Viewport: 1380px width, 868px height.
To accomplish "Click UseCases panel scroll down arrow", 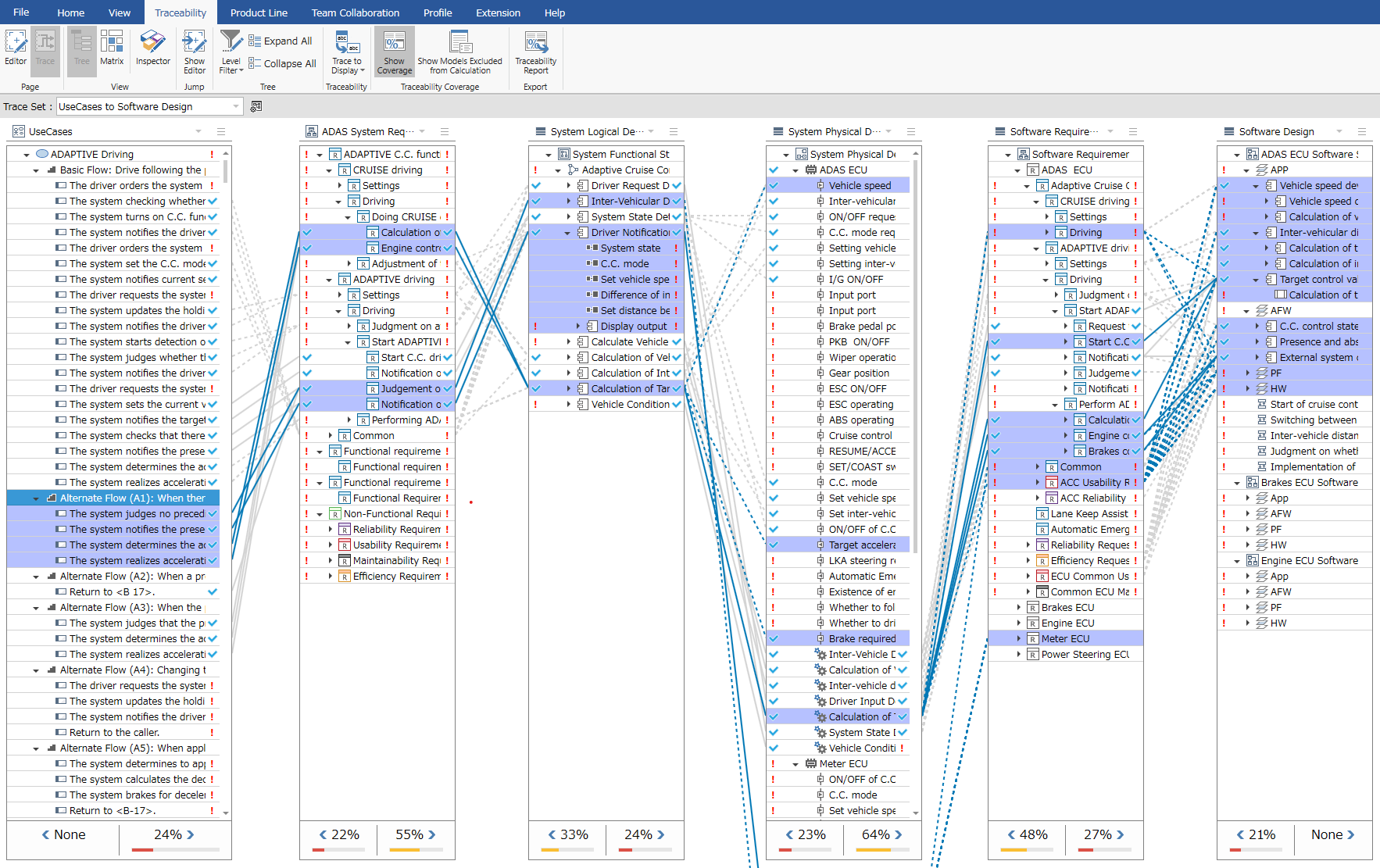I will click(x=226, y=813).
